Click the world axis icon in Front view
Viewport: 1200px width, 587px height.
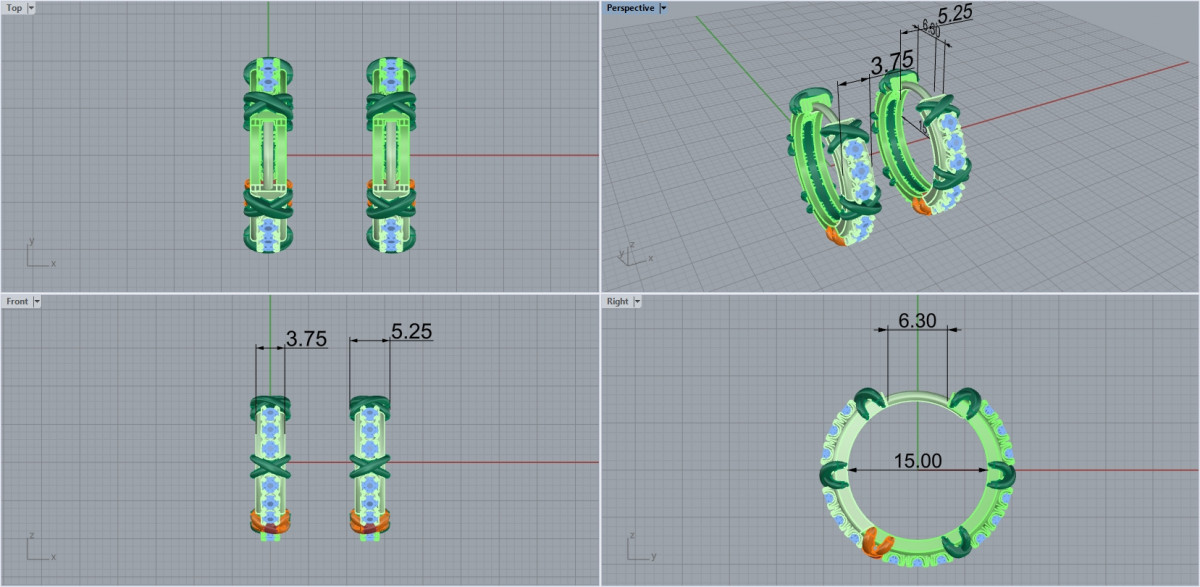[x=40, y=547]
